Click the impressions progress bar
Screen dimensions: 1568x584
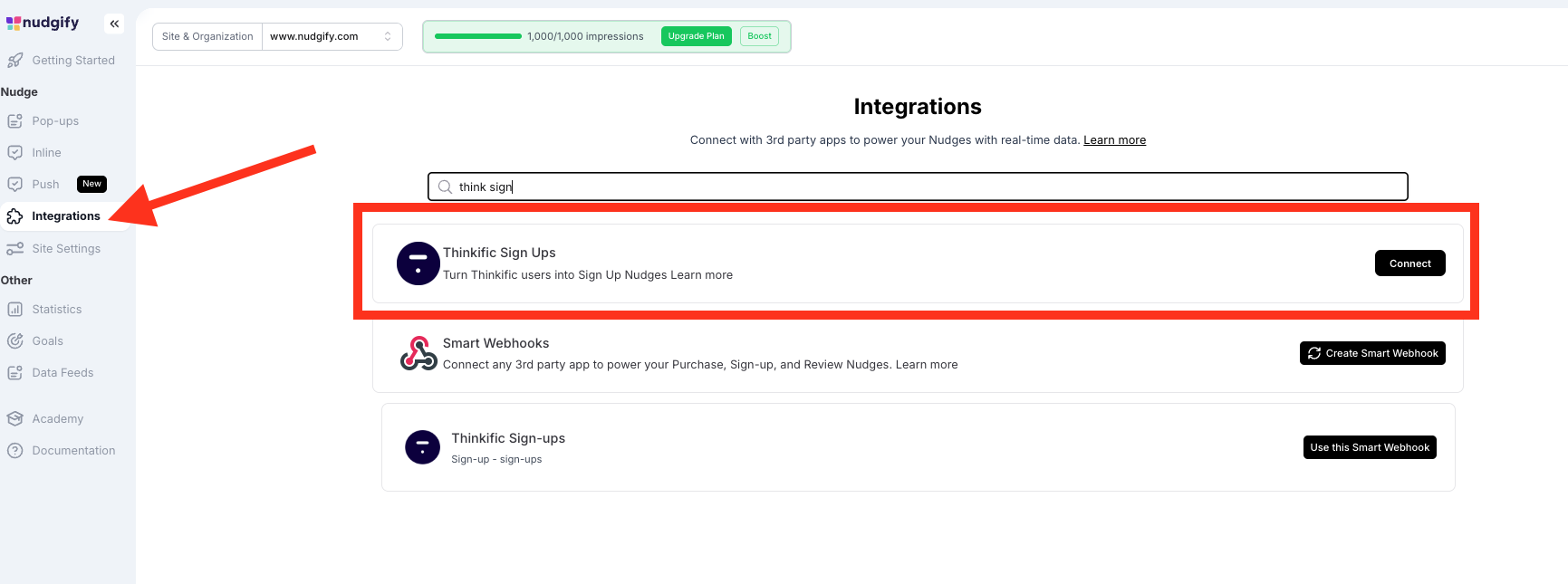pyautogui.click(x=478, y=36)
